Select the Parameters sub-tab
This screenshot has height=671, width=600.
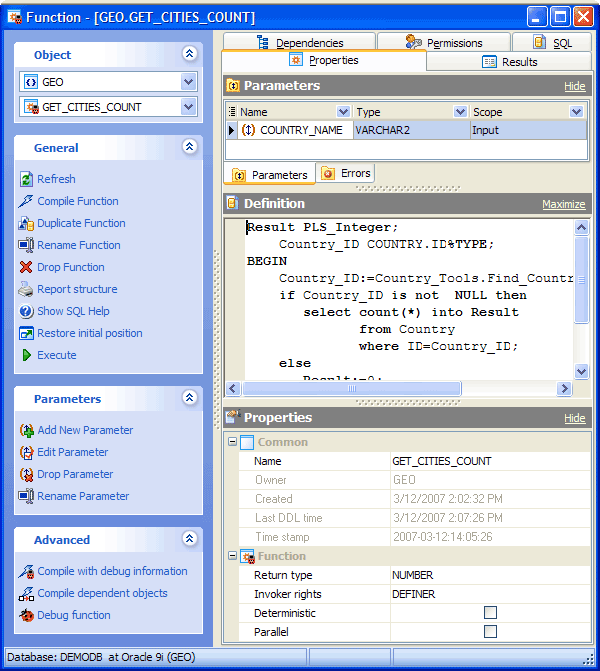(270, 175)
